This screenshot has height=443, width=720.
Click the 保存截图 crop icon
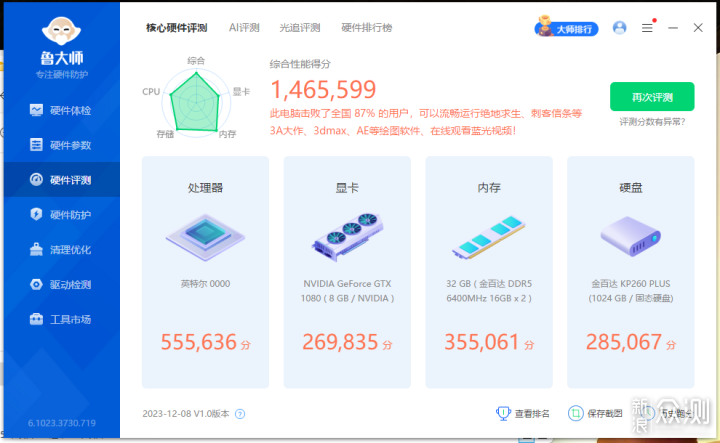(x=575, y=413)
